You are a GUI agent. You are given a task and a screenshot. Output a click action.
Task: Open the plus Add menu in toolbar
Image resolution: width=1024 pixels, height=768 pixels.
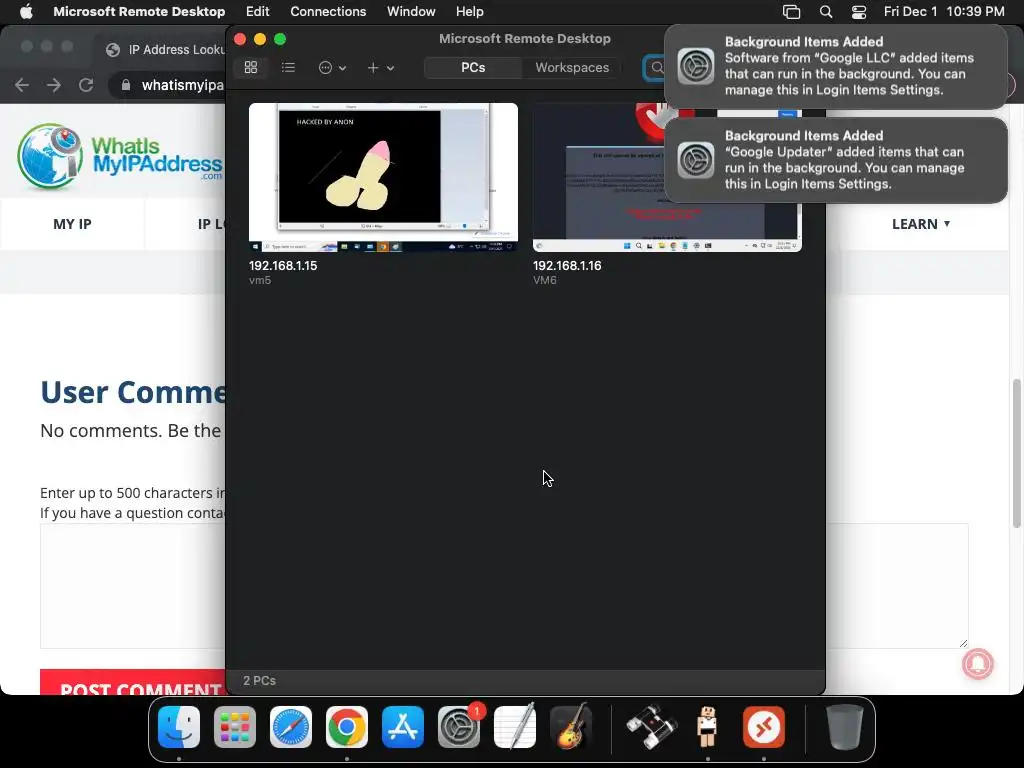point(380,67)
